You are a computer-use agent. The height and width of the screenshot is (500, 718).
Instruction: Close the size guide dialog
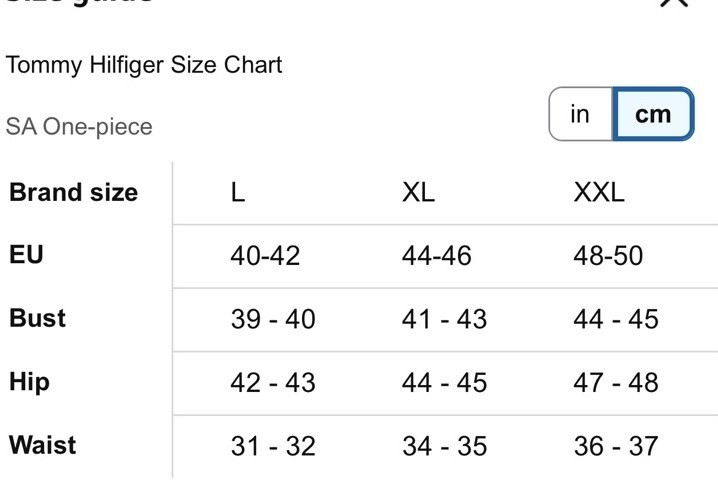point(674,2)
